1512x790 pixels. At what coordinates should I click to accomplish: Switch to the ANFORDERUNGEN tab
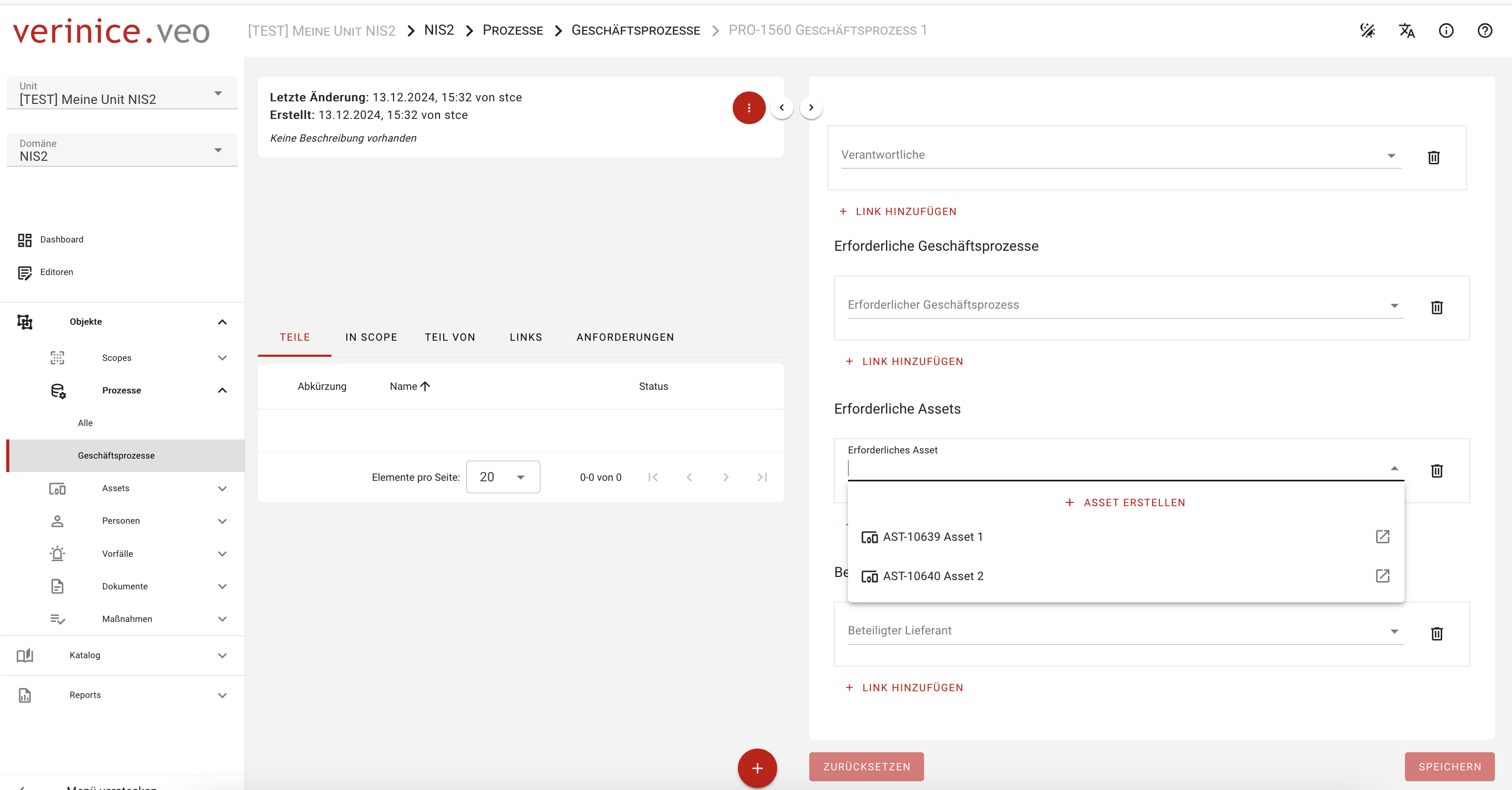(x=625, y=338)
